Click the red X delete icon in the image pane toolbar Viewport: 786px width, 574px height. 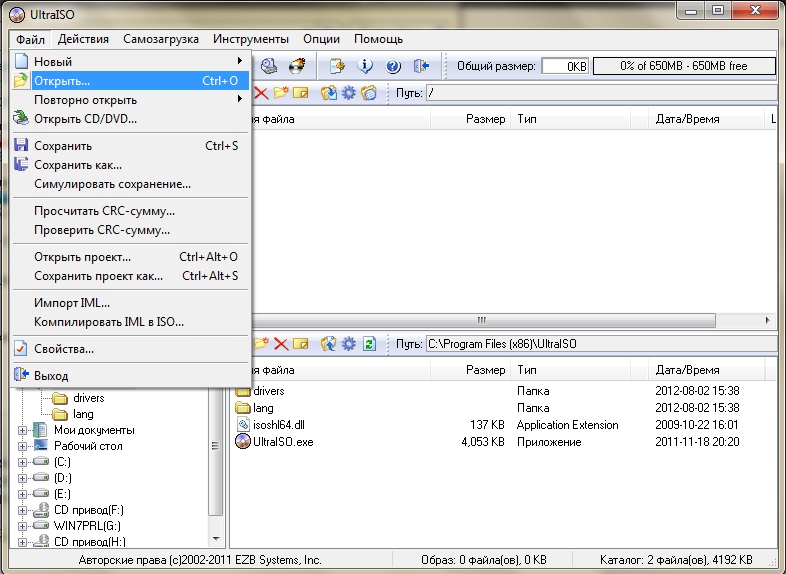pos(261,93)
